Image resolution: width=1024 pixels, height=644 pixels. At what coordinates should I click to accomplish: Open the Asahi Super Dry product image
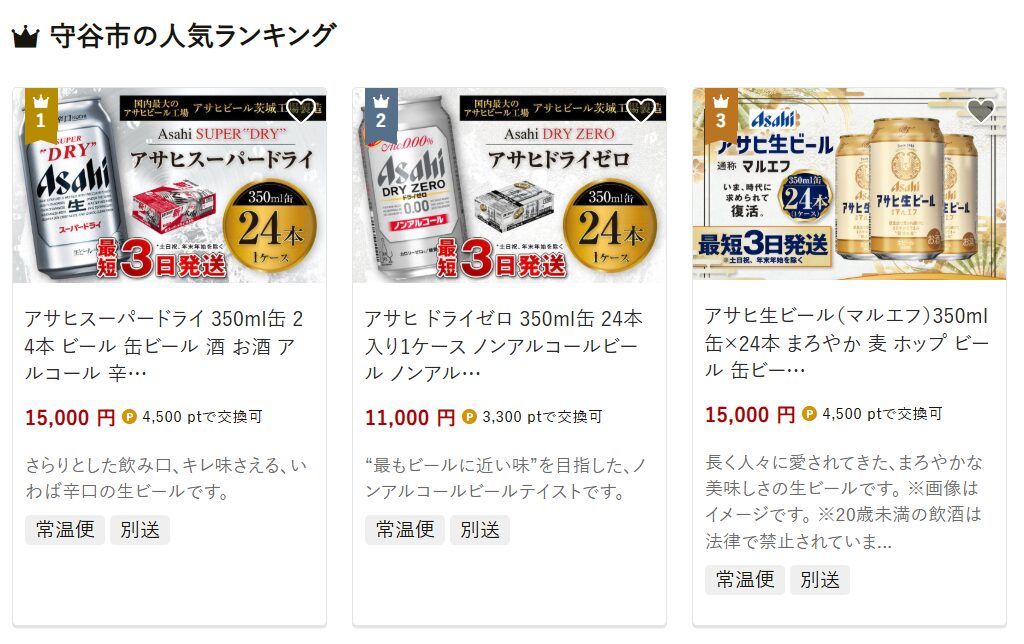click(169, 185)
